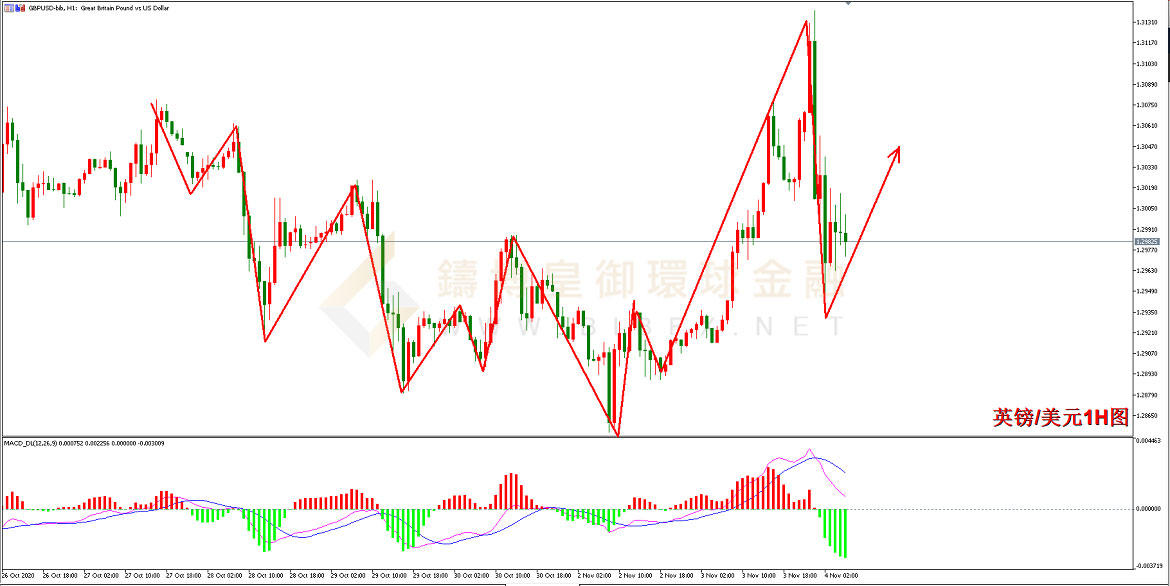1170x586 pixels.
Task: Click the MACD 0.004463 upper scale label
Action: (1149, 441)
